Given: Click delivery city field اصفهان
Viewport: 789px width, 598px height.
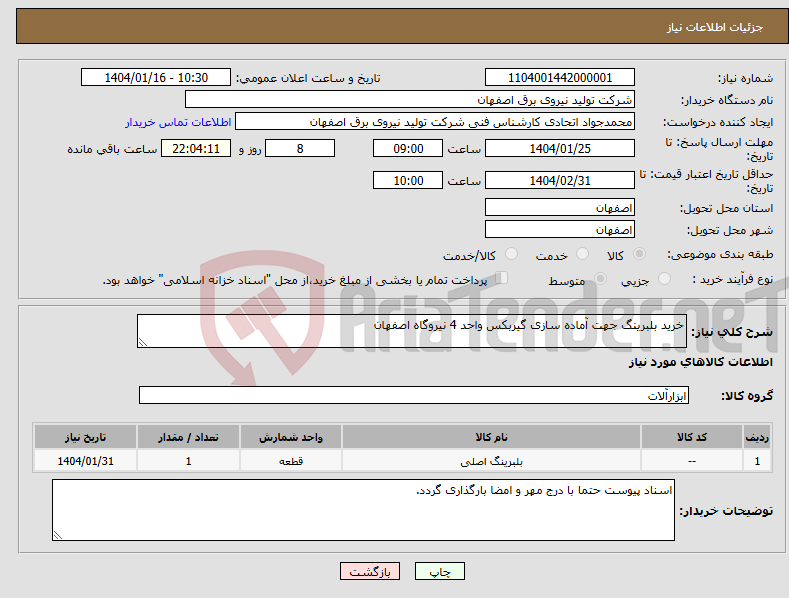Looking at the screenshot, I should coord(560,230).
